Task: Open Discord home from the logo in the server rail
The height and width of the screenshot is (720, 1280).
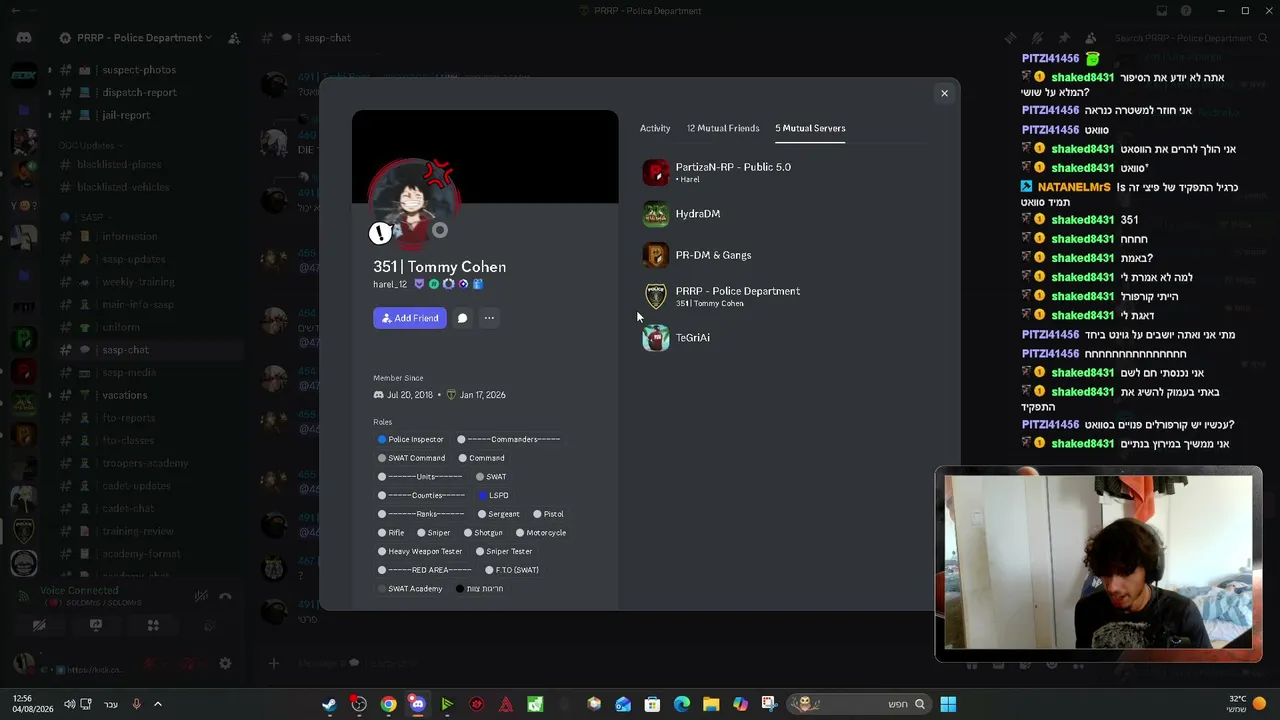Action: 24,38
